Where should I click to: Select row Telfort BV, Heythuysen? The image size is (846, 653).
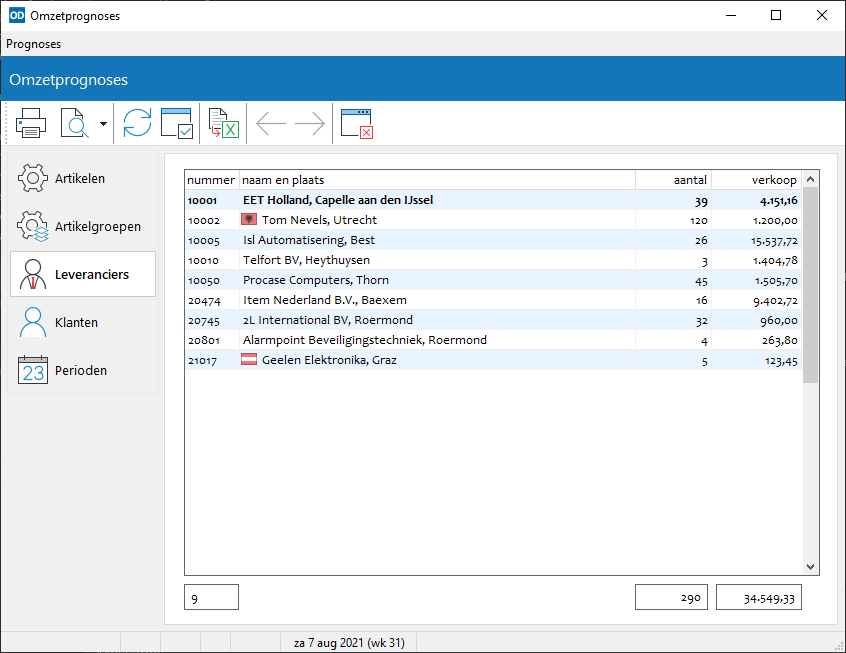(493, 260)
